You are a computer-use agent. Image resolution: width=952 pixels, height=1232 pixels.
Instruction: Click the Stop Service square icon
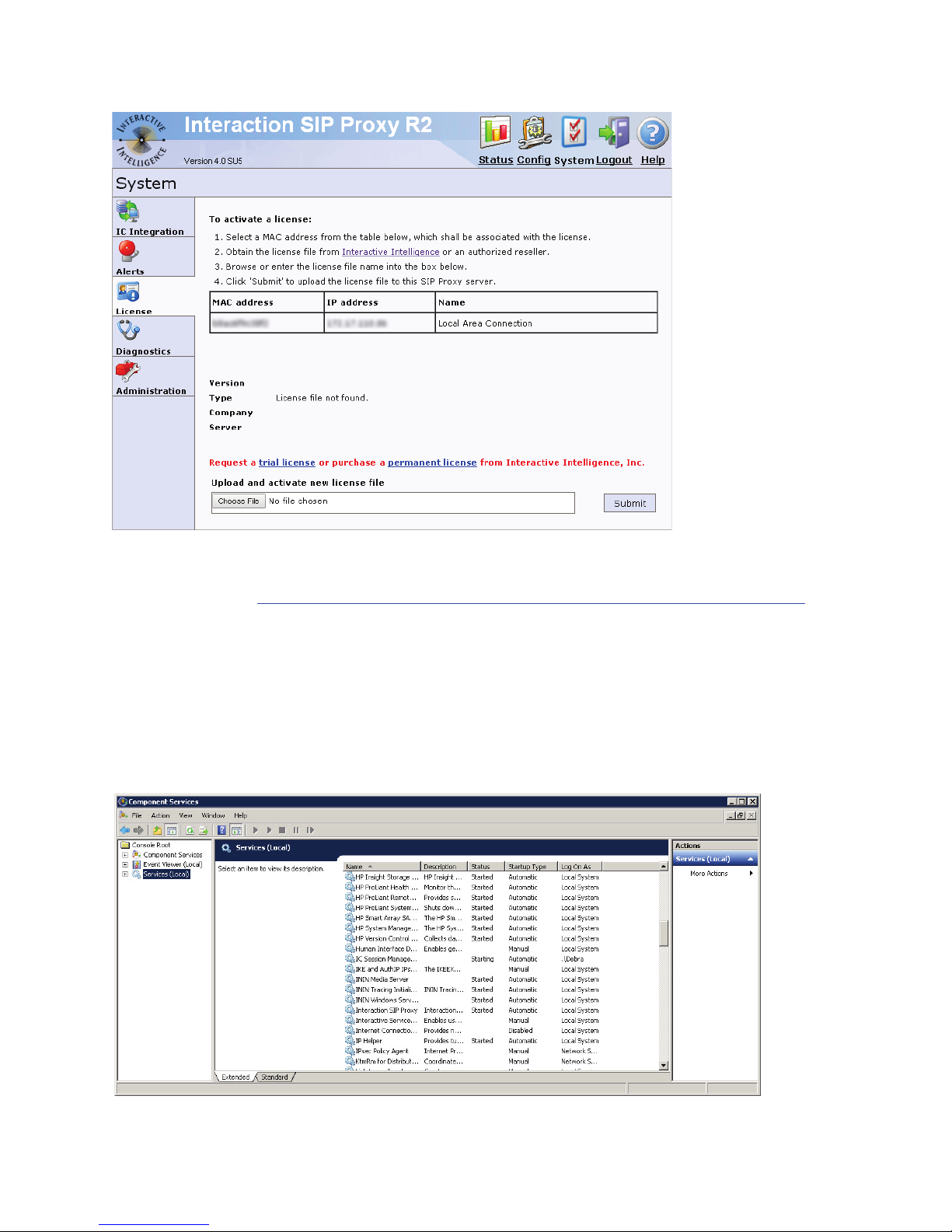point(283,830)
